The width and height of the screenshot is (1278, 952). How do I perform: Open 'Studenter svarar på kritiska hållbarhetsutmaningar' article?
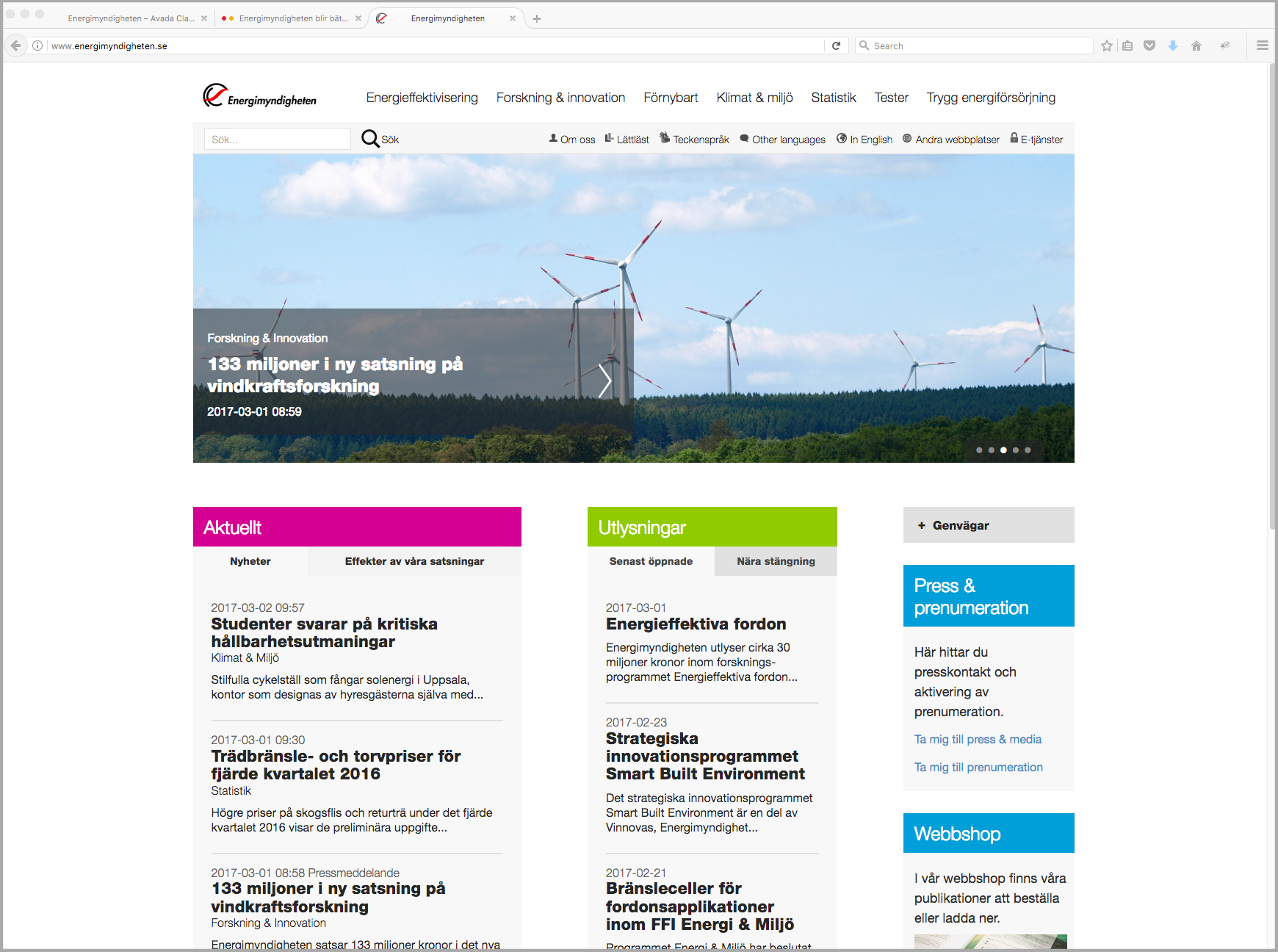(x=324, y=632)
